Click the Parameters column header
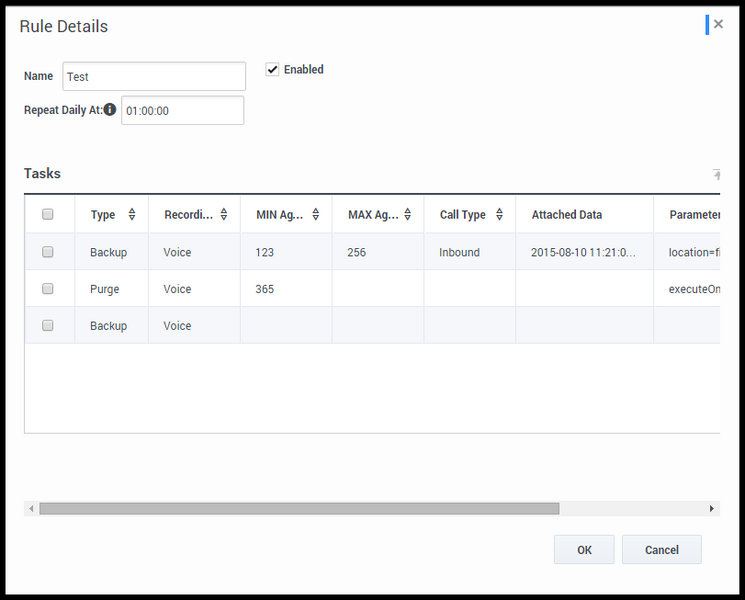The height and width of the screenshot is (600, 745). (695, 215)
